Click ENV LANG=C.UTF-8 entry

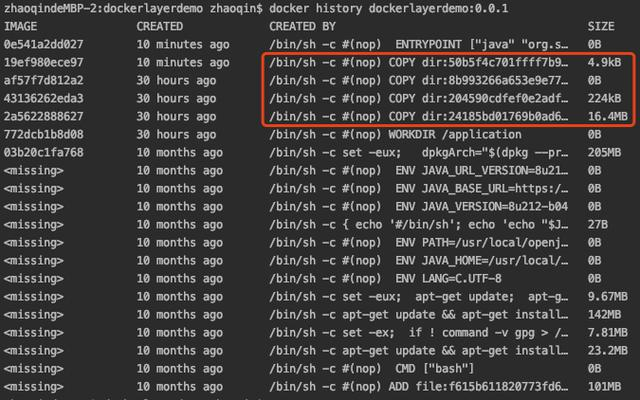click(x=385, y=278)
